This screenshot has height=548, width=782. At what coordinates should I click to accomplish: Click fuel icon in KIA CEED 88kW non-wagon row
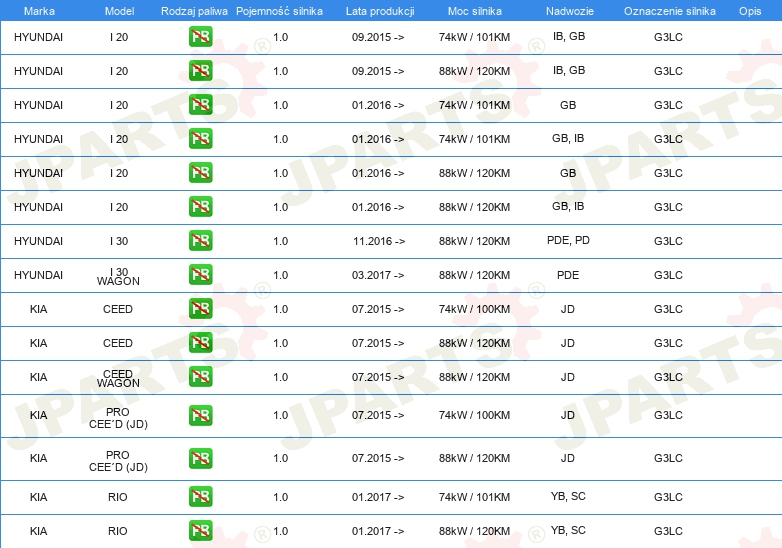pos(200,343)
